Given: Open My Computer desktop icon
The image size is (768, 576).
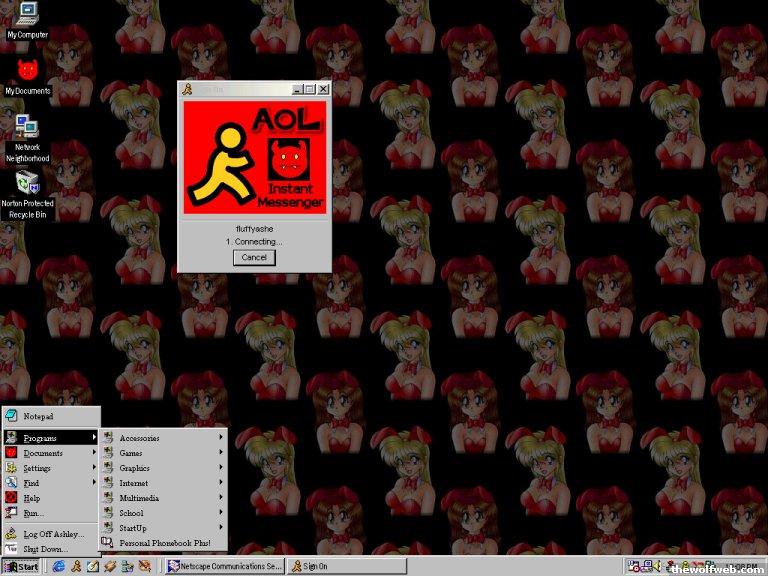Looking at the screenshot, I should pyautogui.click(x=27, y=15).
